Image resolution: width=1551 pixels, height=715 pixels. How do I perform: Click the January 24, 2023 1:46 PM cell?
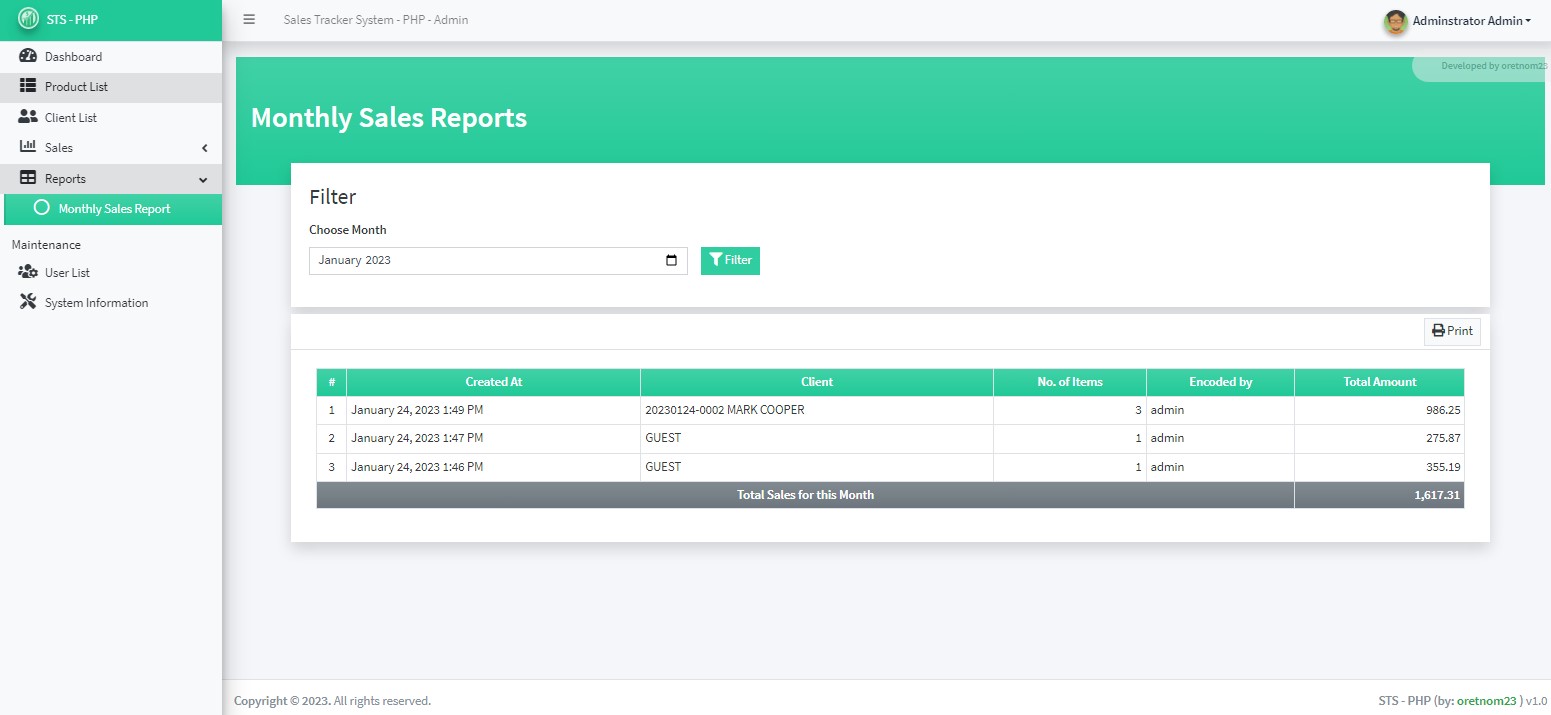(494, 467)
